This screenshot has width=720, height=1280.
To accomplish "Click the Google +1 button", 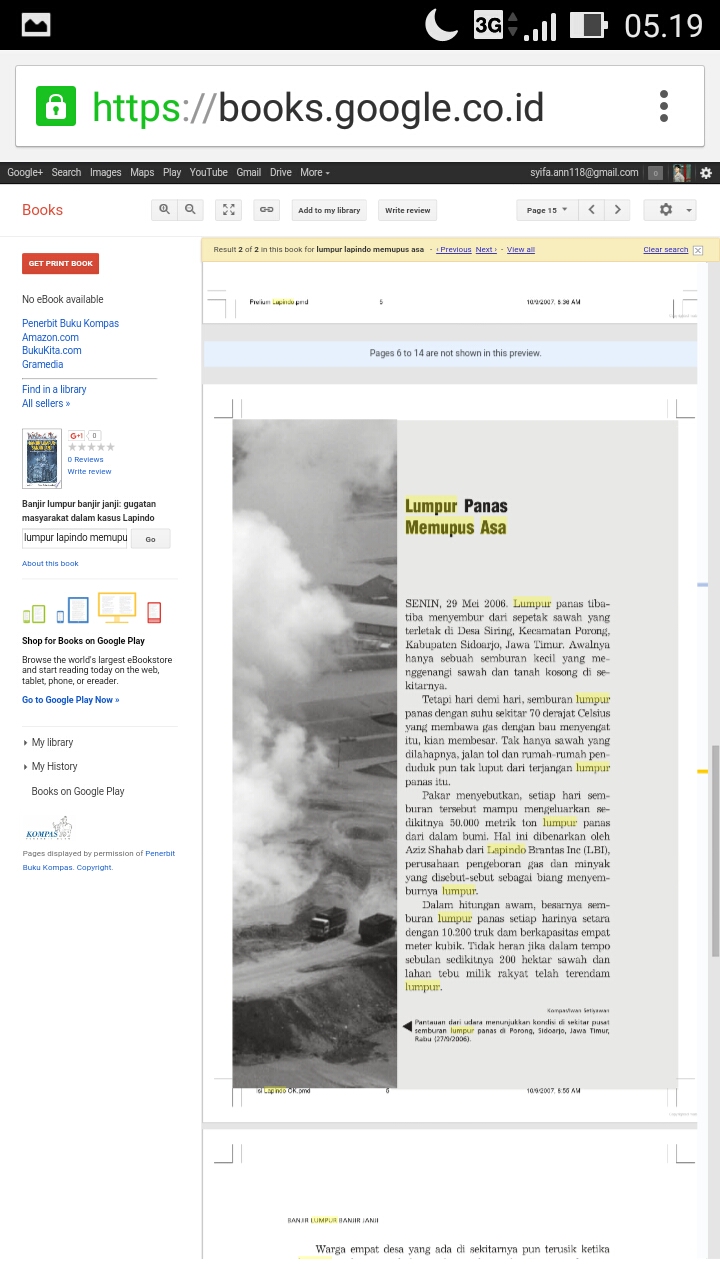I will pos(76,436).
